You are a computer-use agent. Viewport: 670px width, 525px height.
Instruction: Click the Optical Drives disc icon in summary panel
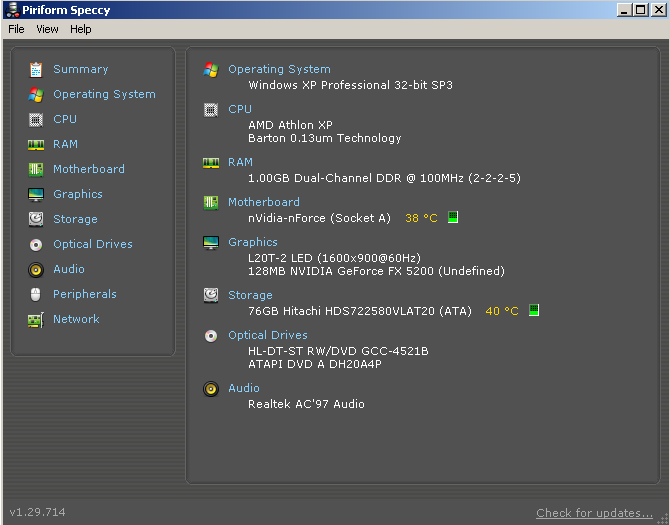point(211,336)
